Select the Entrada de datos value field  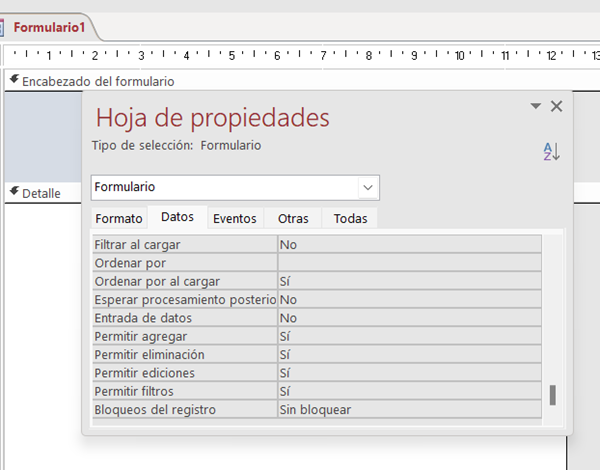tap(408, 318)
